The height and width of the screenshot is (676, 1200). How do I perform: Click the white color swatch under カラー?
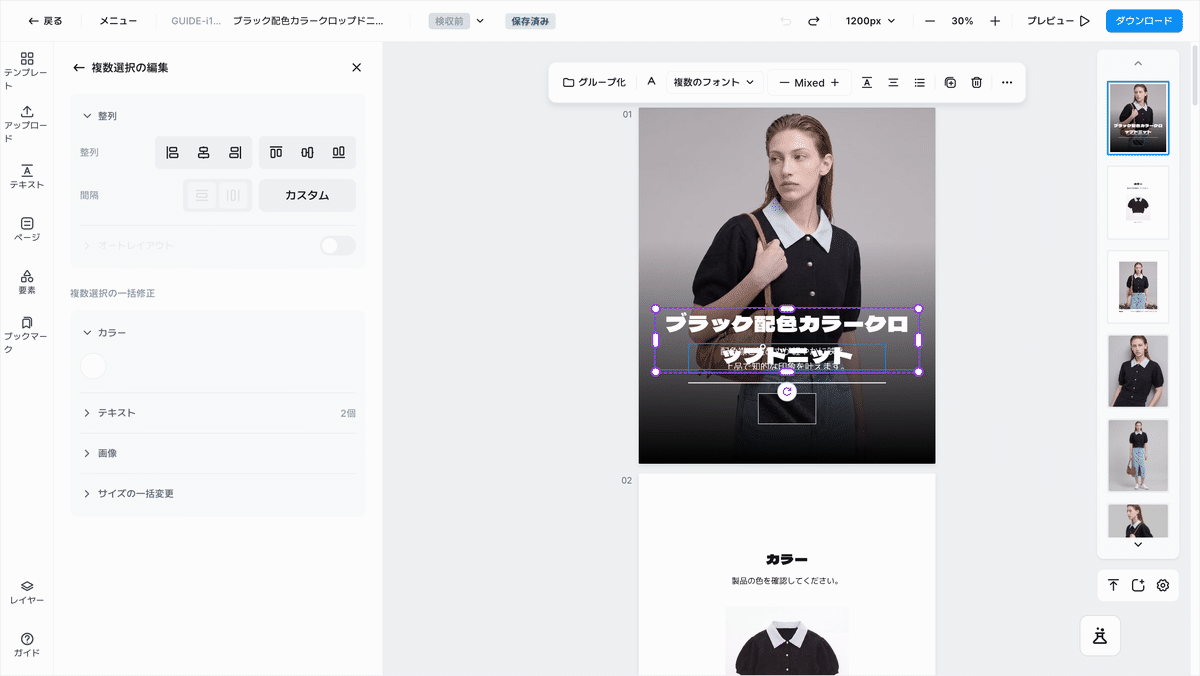93,366
